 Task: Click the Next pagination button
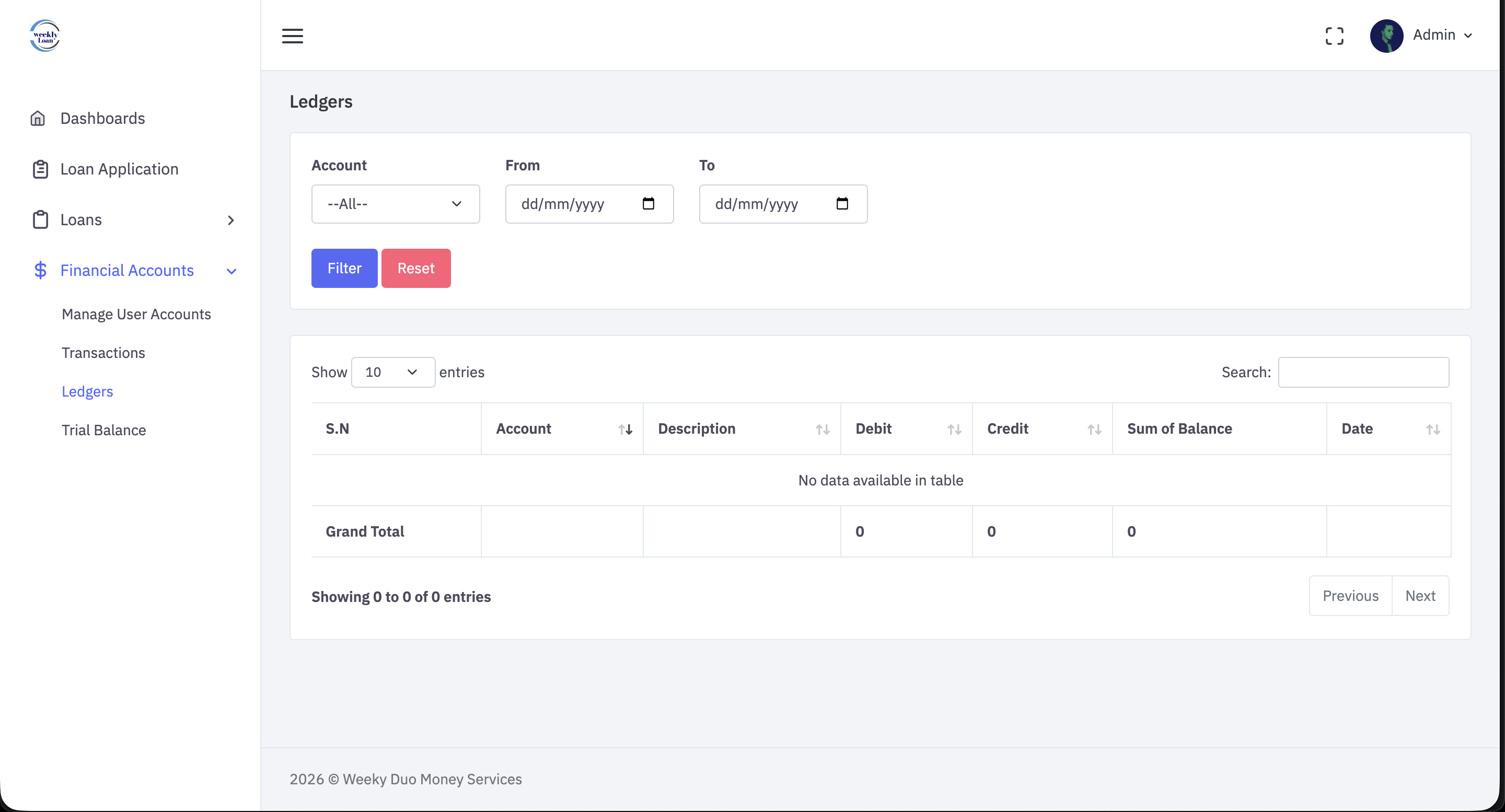click(1420, 596)
